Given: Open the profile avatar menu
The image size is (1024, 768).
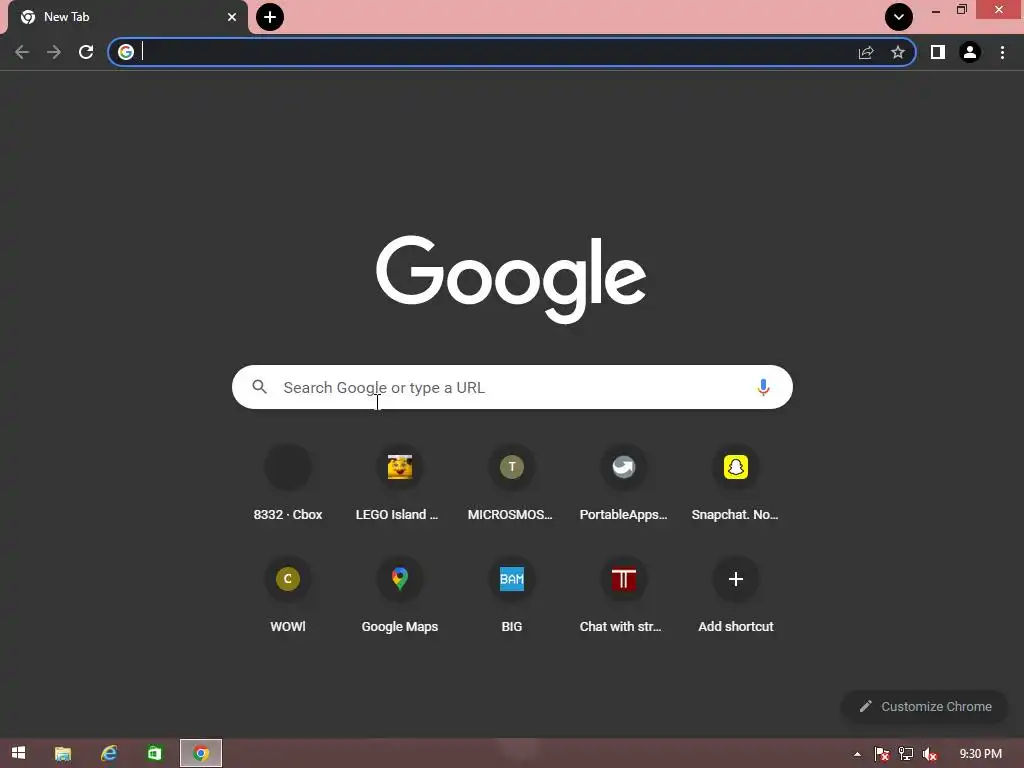Looking at the screenshot, I should (x=970, y=52).
